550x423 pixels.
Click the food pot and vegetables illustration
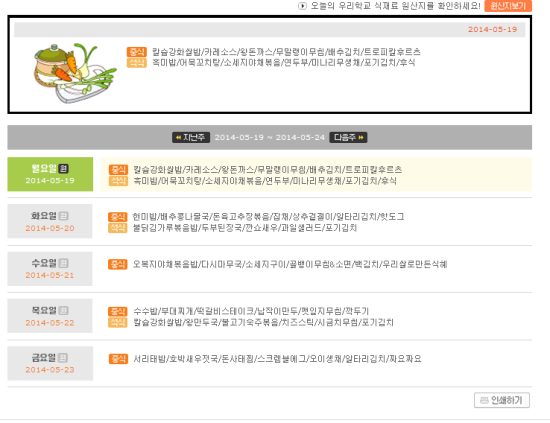point(75,73)
